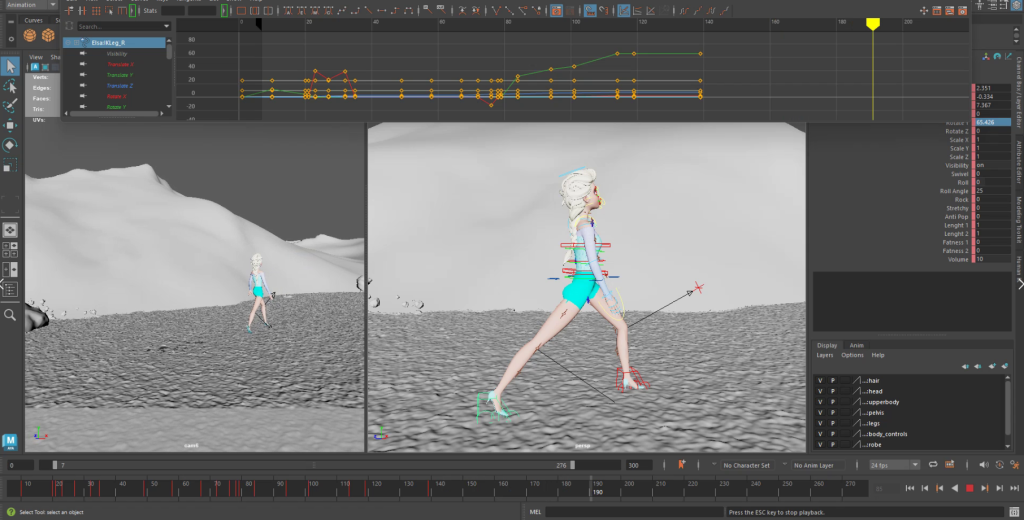Open the Layers menu in layer editor
The image size is (1024, 520).
[825, 355]
